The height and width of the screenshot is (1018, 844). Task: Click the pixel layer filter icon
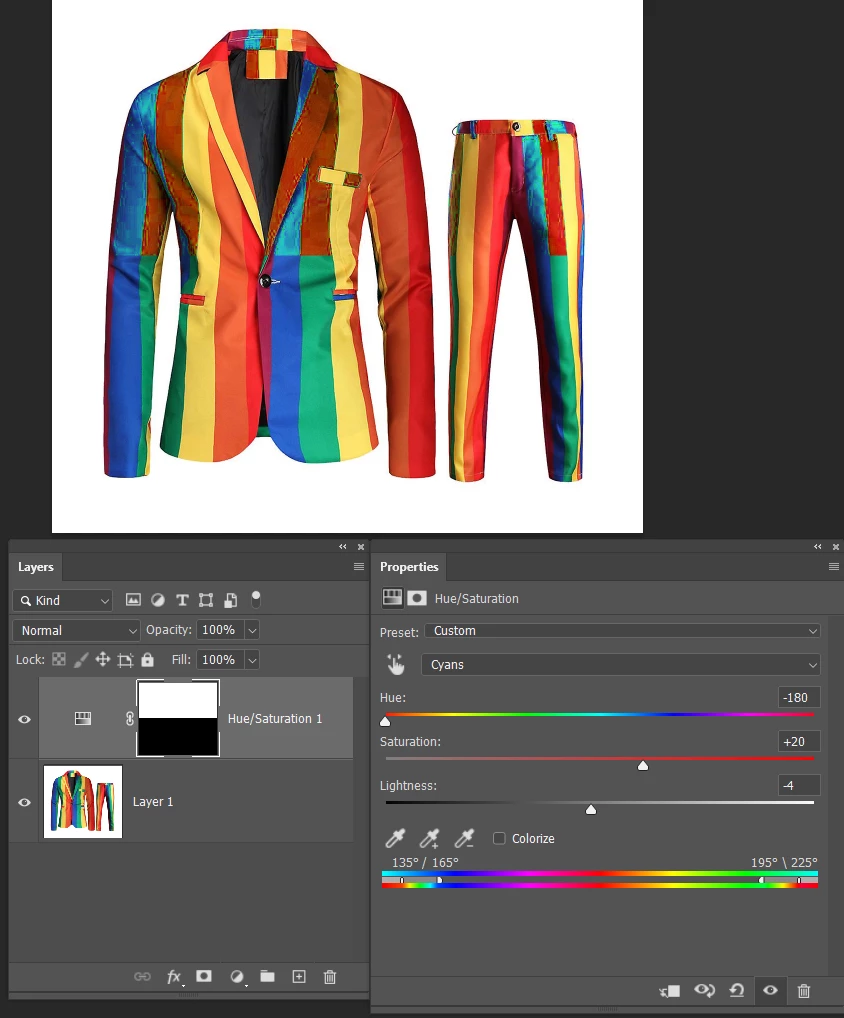click(133, 600)
